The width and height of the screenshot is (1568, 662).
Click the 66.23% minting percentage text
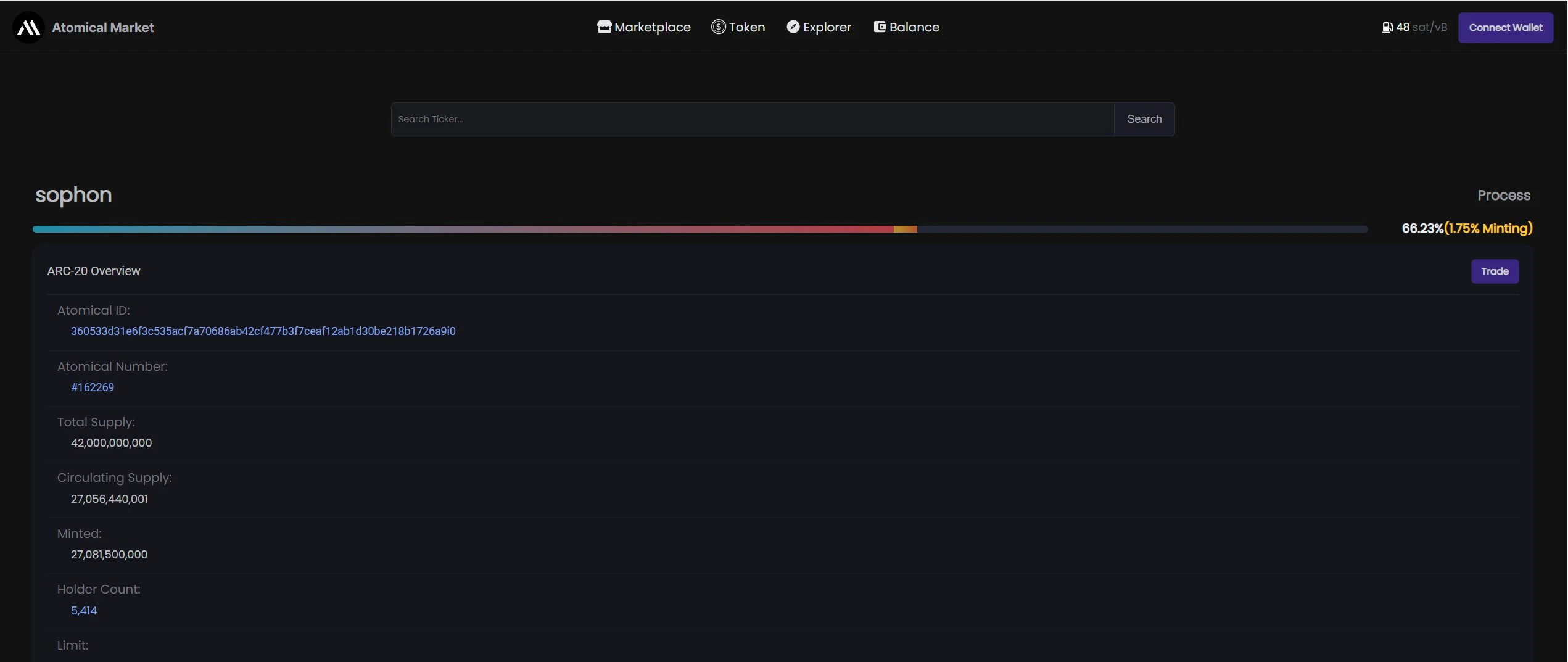click(x=1422, y=228)
